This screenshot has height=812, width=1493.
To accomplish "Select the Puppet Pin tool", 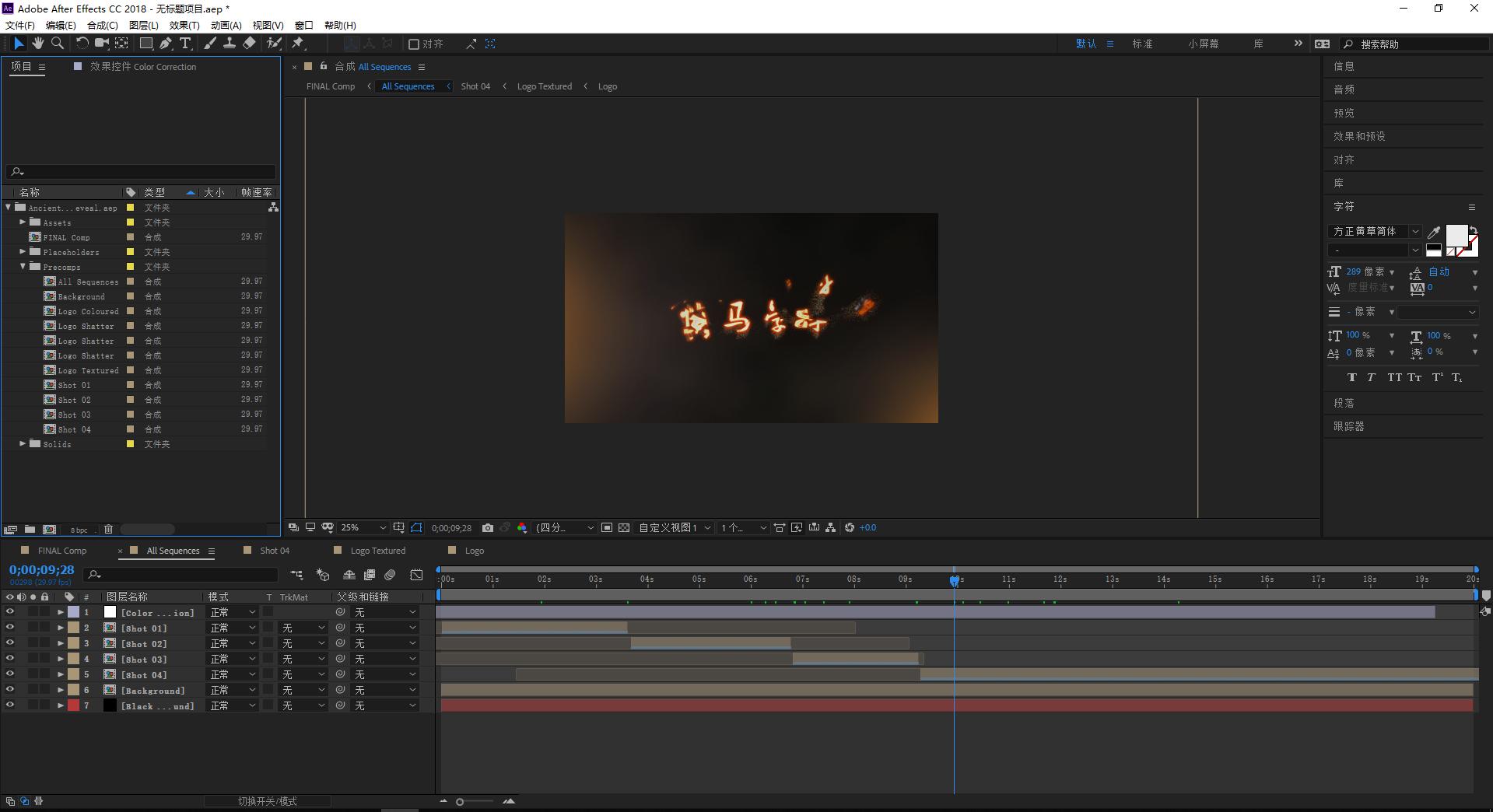I will (298, 44).
